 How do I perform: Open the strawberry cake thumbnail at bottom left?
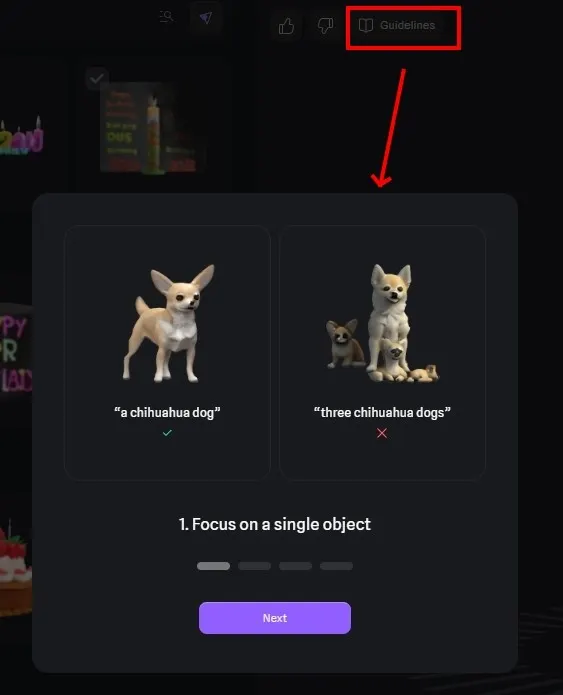pos(16,570)
